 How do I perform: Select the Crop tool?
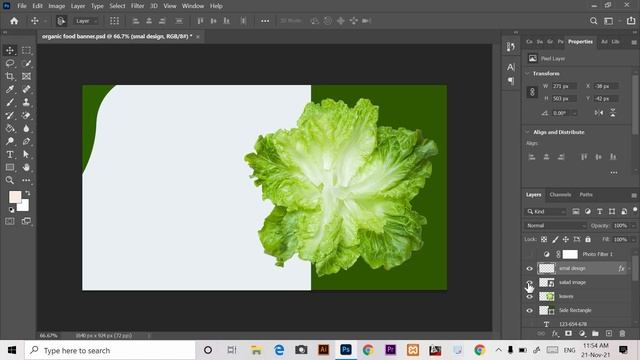[10, 76]
